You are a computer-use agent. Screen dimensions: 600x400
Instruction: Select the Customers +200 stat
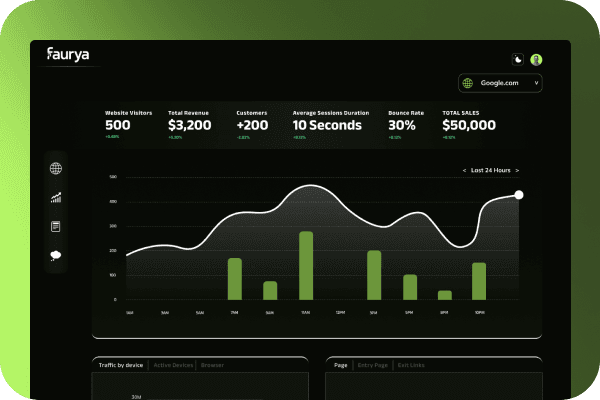click(x=252, y=124)
